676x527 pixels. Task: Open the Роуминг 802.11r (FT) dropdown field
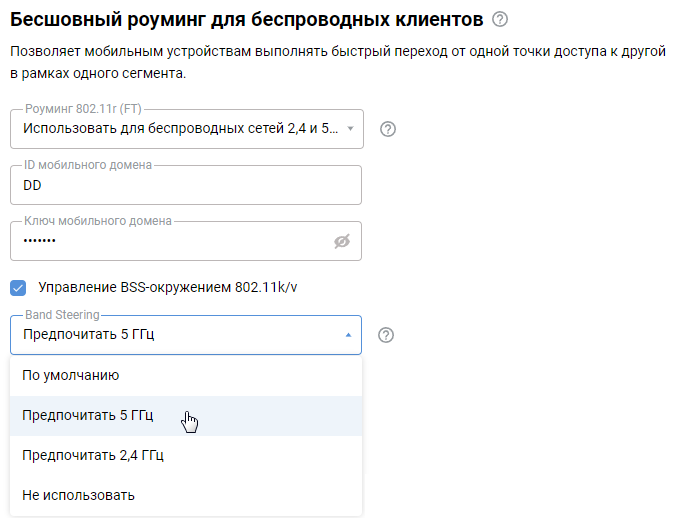coord(180,129)
